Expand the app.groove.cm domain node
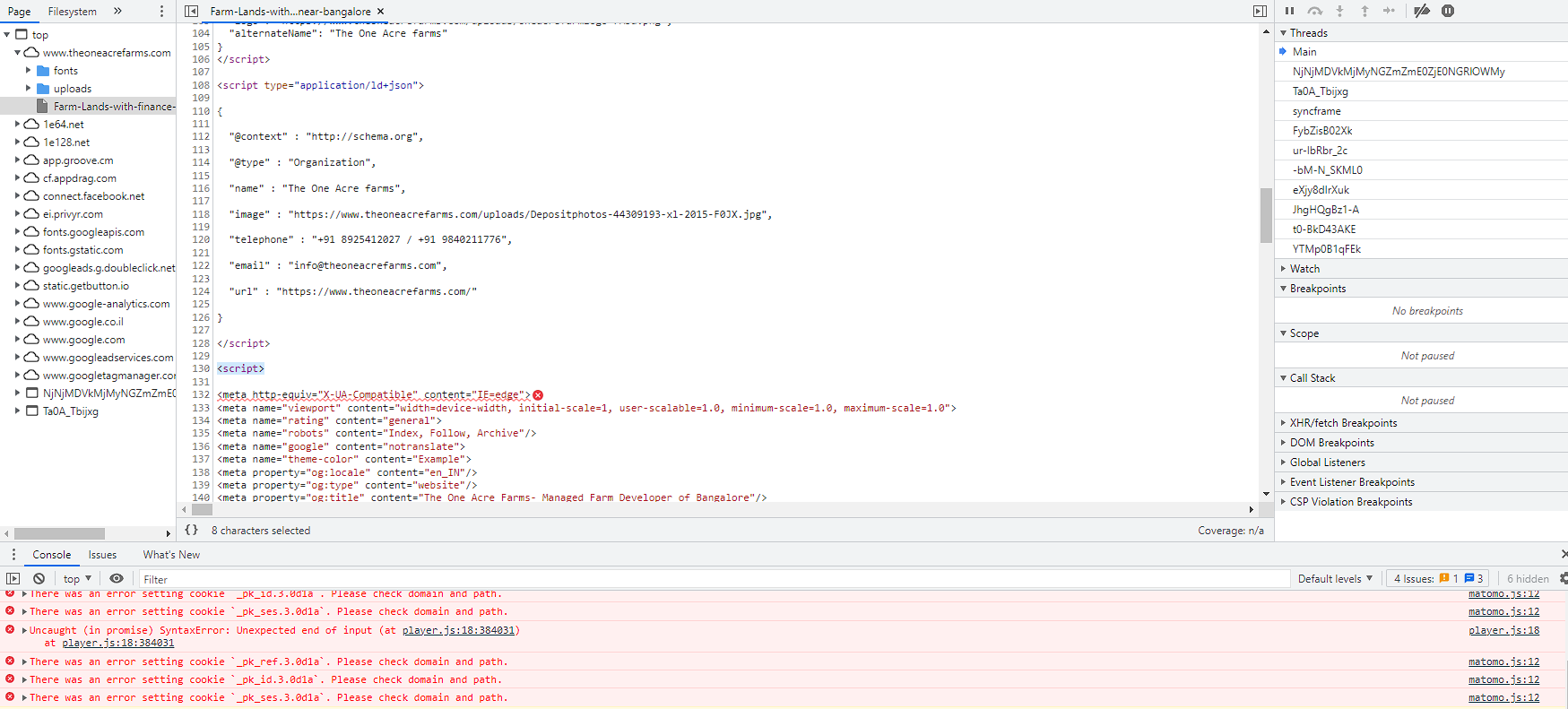 pos(17,160)
